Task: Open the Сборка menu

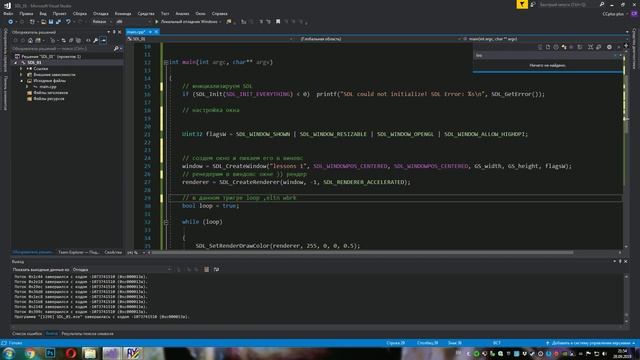Action: click(x=80, y=14)
